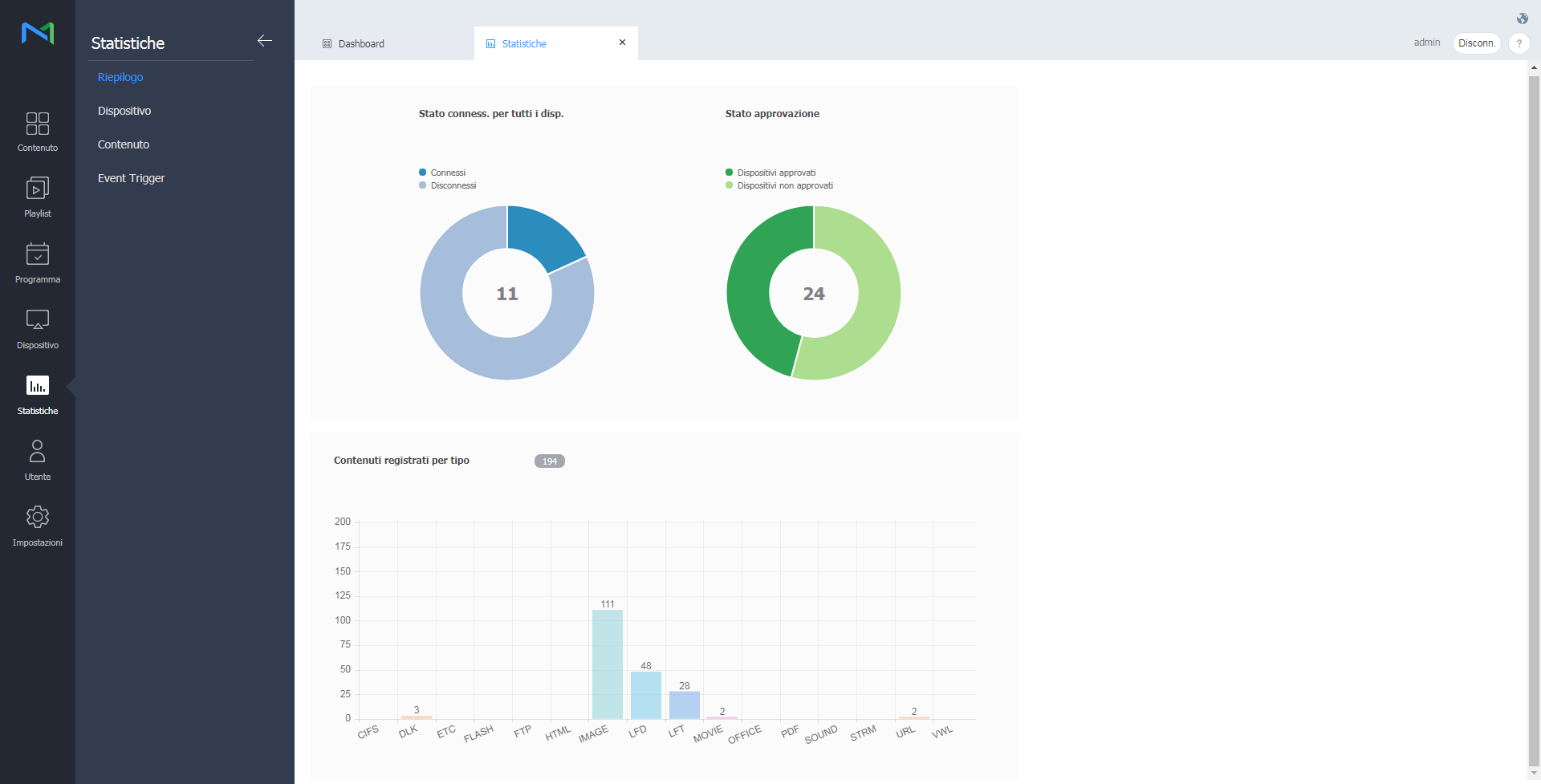This screenshot has width=1541, height=784.
Task: Click the MagicINFO logo icon
Action: tap(38, 33)
